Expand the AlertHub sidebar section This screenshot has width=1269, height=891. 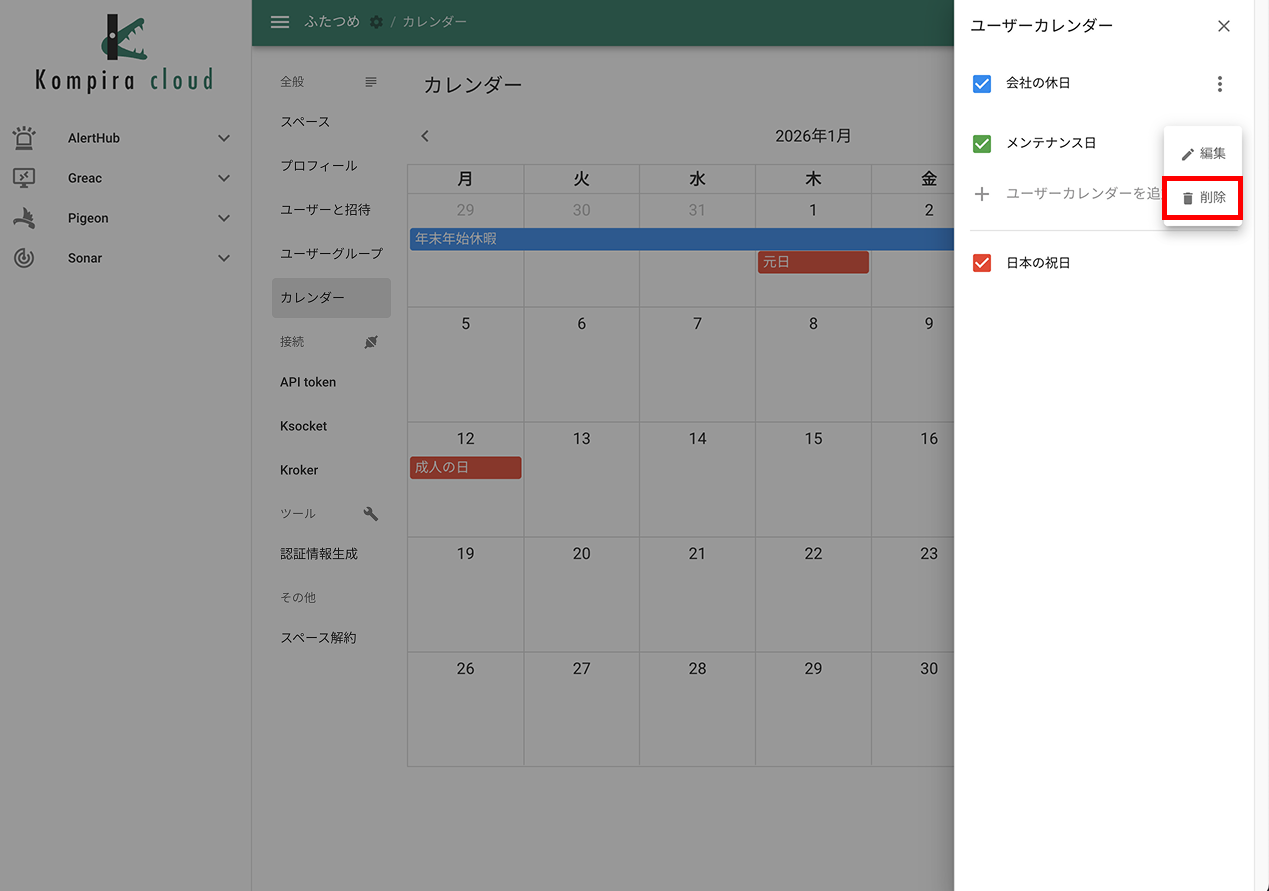point(223,137)
